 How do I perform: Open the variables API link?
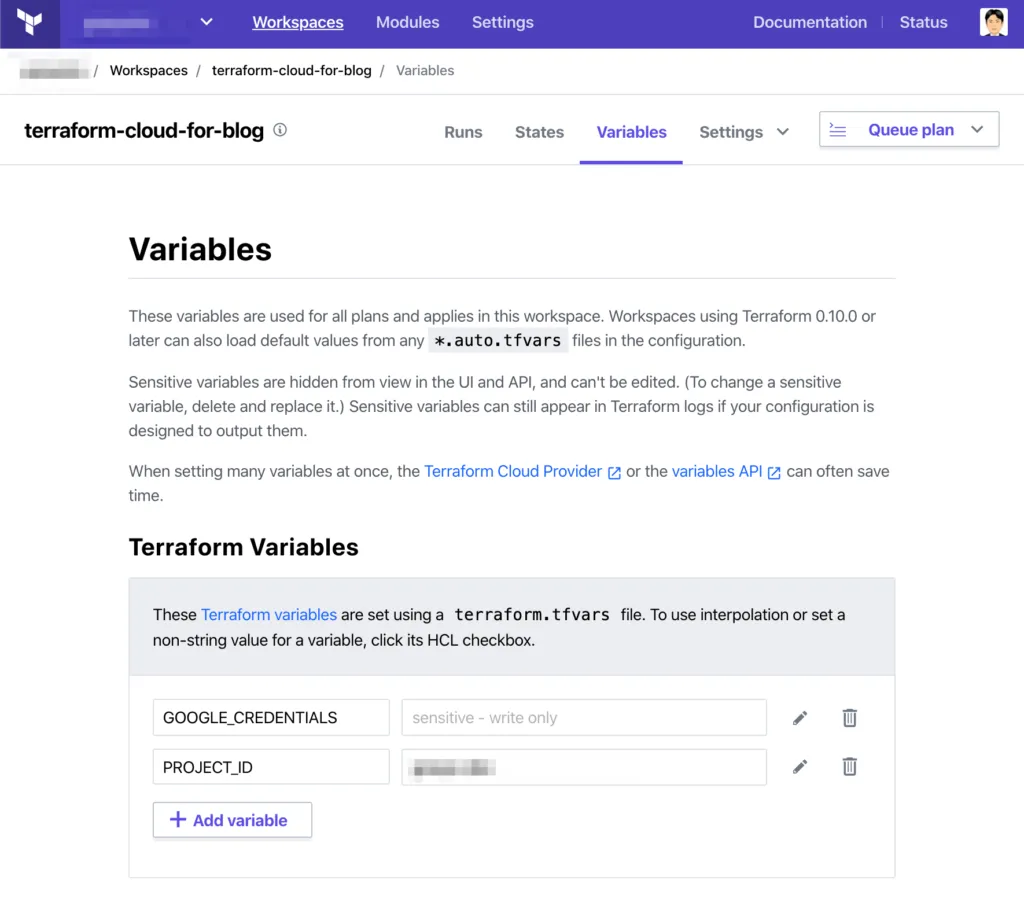tap(716, 472)
